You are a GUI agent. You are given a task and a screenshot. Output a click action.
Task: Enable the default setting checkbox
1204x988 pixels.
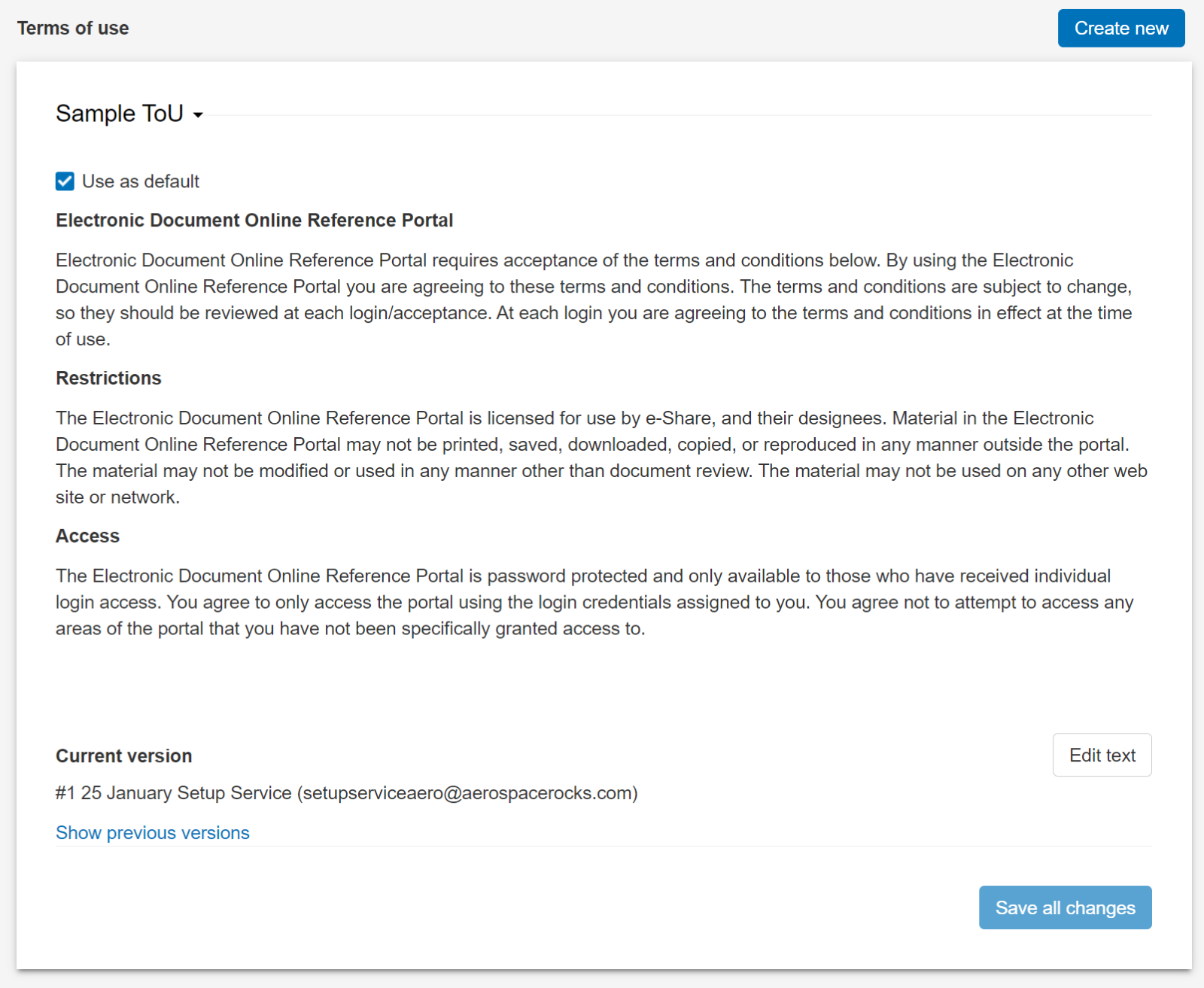64,181
